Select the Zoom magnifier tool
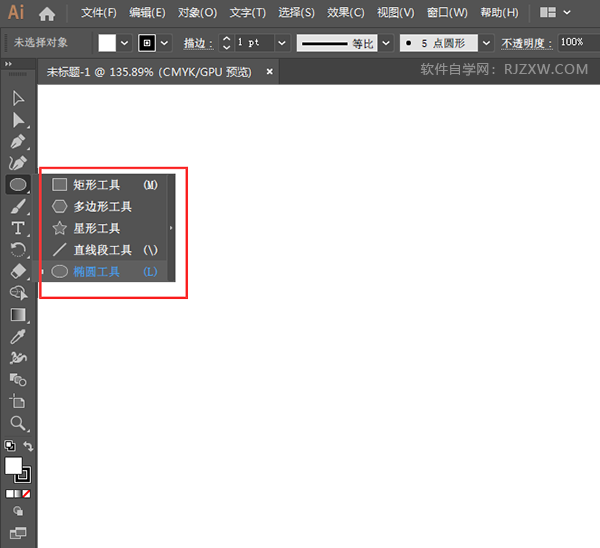600x548 pixels. (x=18, y=423)
